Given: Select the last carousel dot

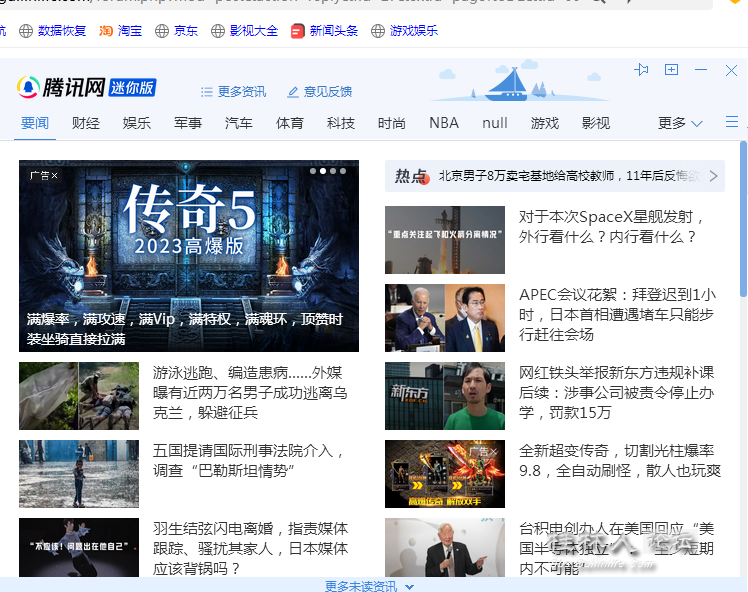Looking at the screenshot, I should point(343,171).
